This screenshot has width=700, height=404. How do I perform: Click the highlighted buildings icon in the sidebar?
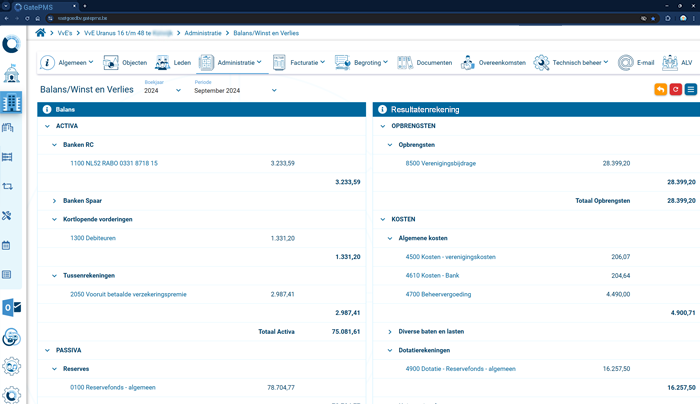(x=11, y=102)
